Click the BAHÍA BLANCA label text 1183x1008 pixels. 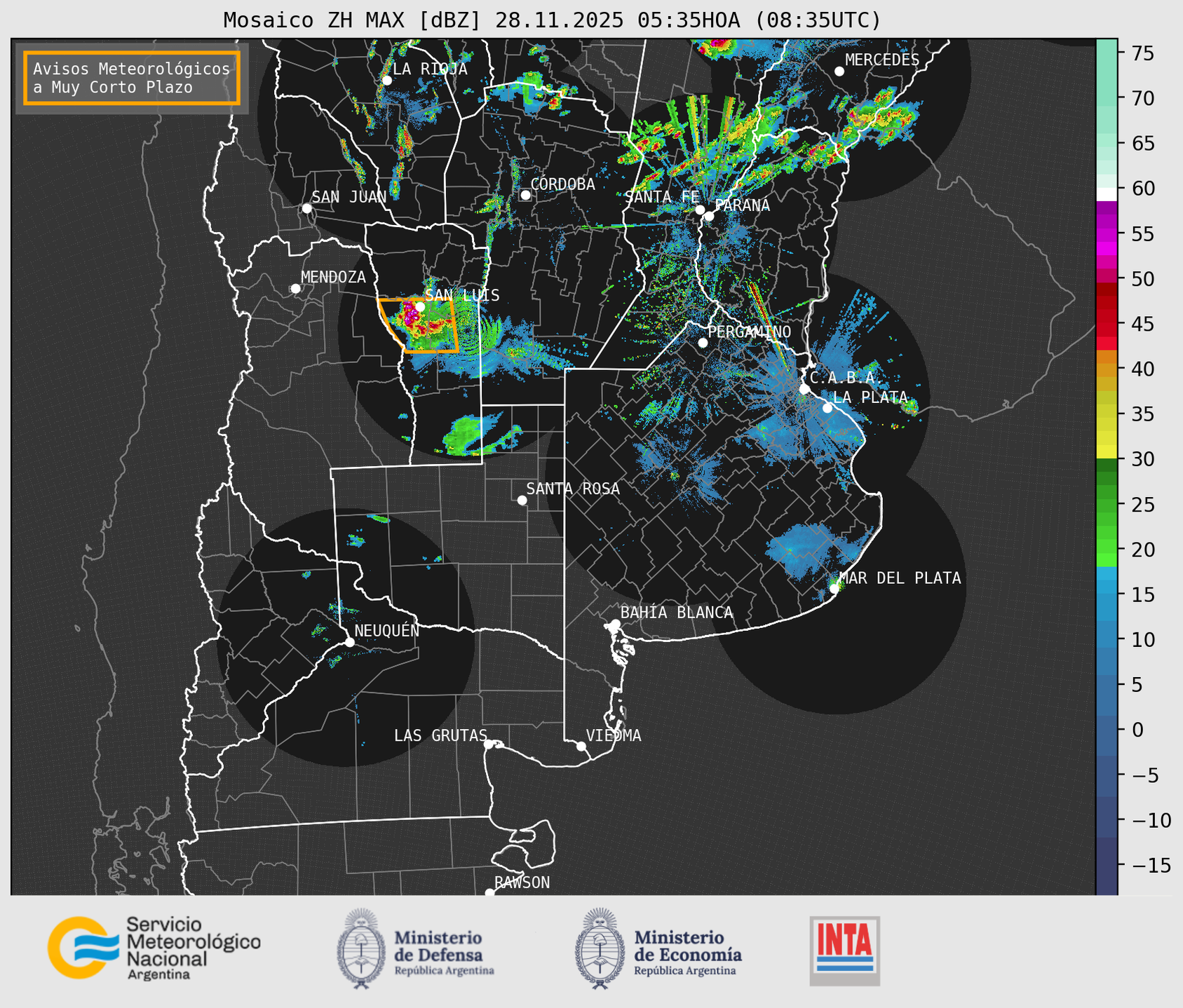click(677, 613)
